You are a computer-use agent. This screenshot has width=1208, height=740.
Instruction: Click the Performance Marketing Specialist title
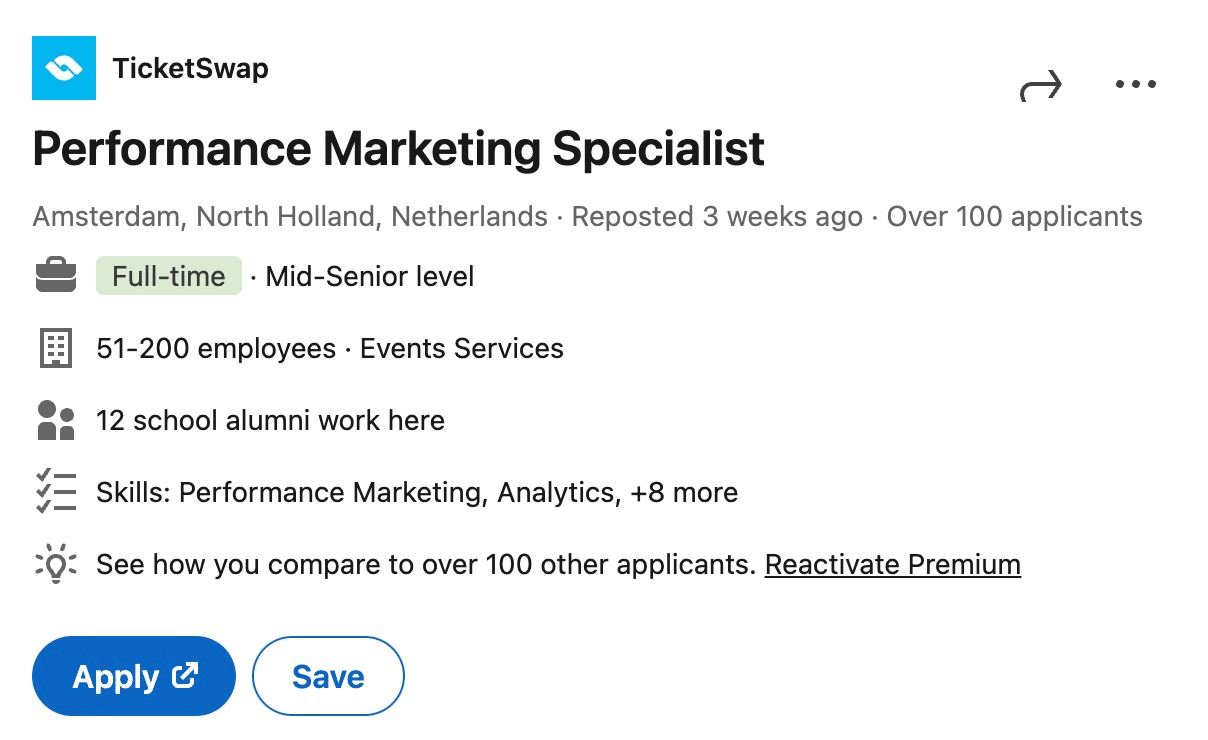(397, 148)
